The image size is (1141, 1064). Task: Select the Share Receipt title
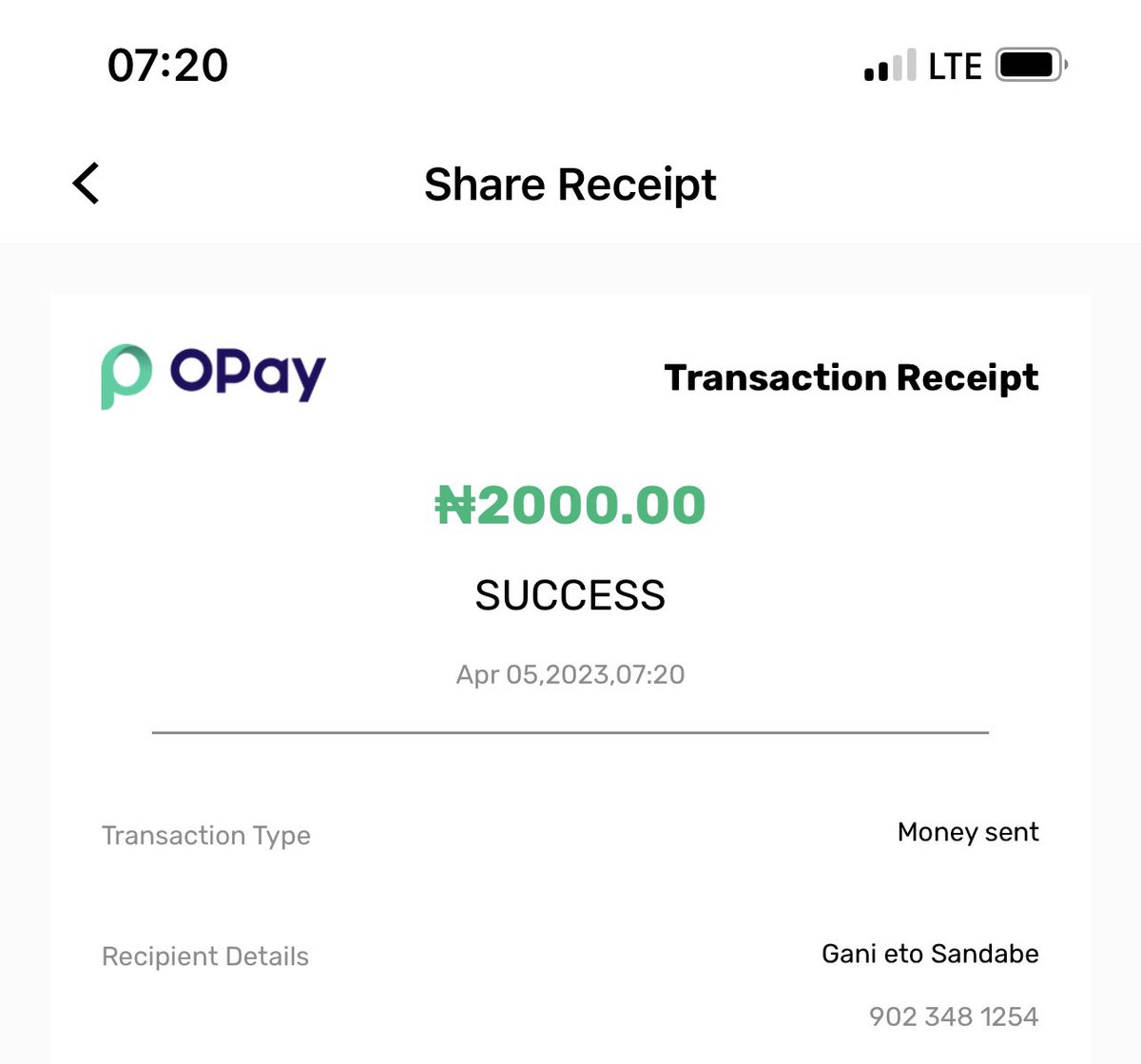point(570,184)
